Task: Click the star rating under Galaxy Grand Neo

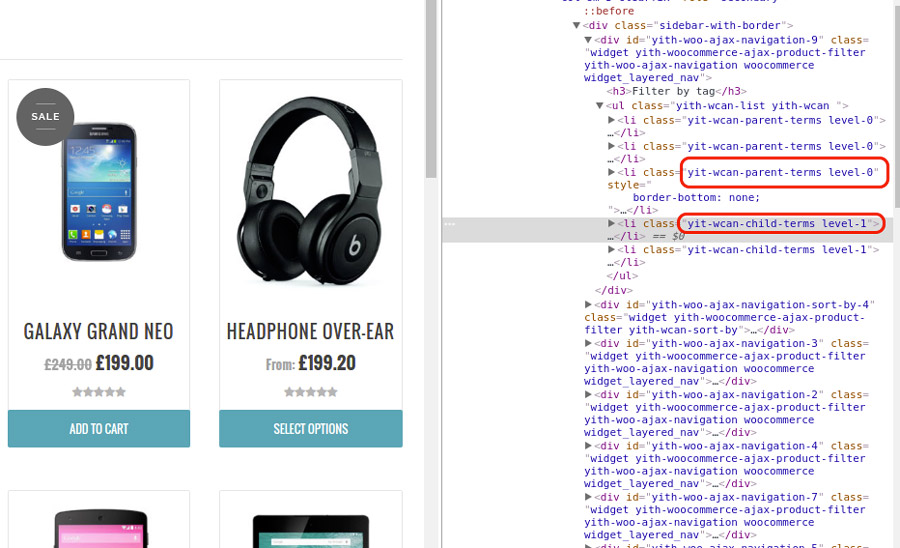Action: tap(99, 392)
